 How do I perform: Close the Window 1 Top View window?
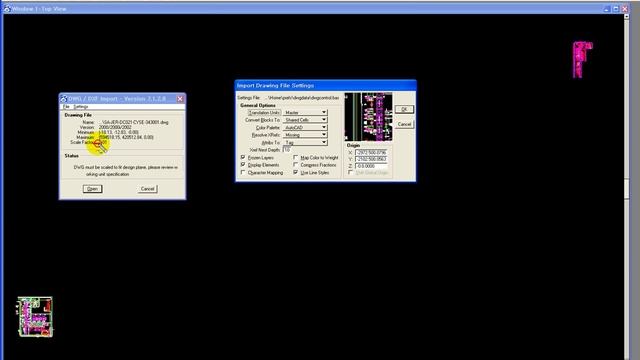(x=625, y=9)
